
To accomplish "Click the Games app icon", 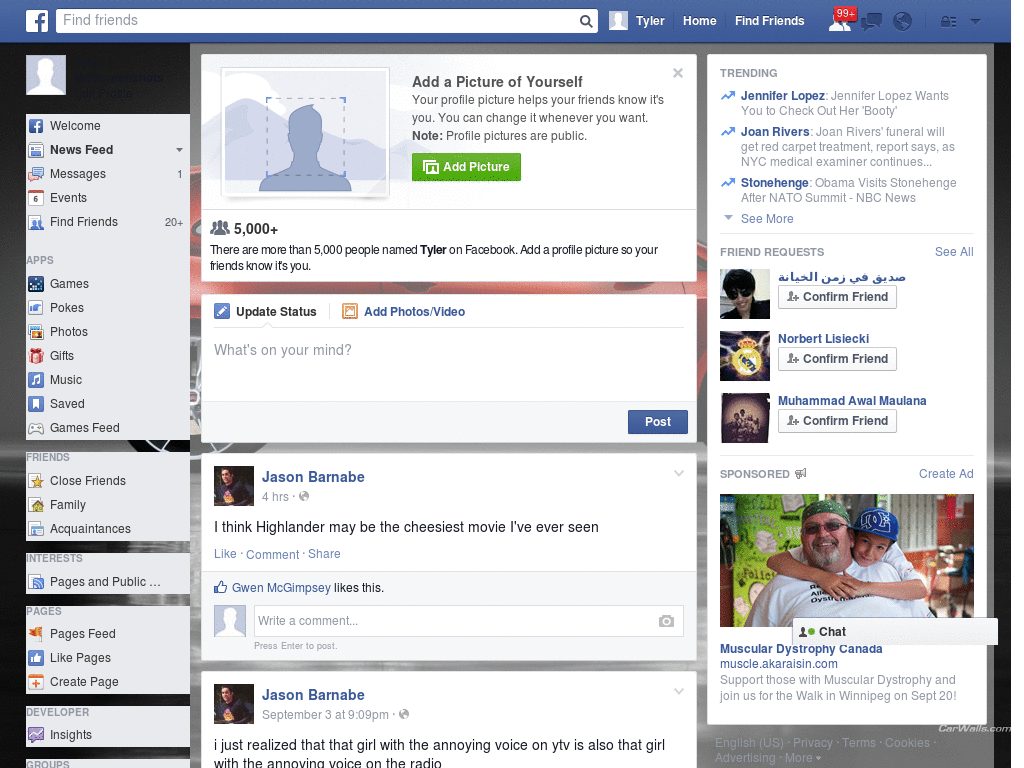I will [x=36, y=284].
